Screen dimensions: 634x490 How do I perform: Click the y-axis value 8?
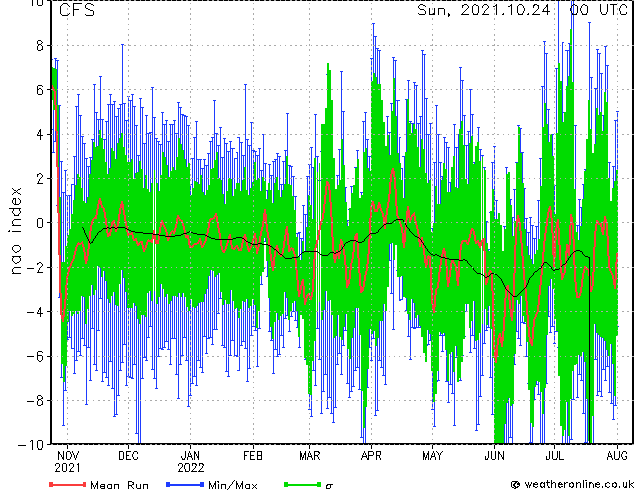pos(40,46)
